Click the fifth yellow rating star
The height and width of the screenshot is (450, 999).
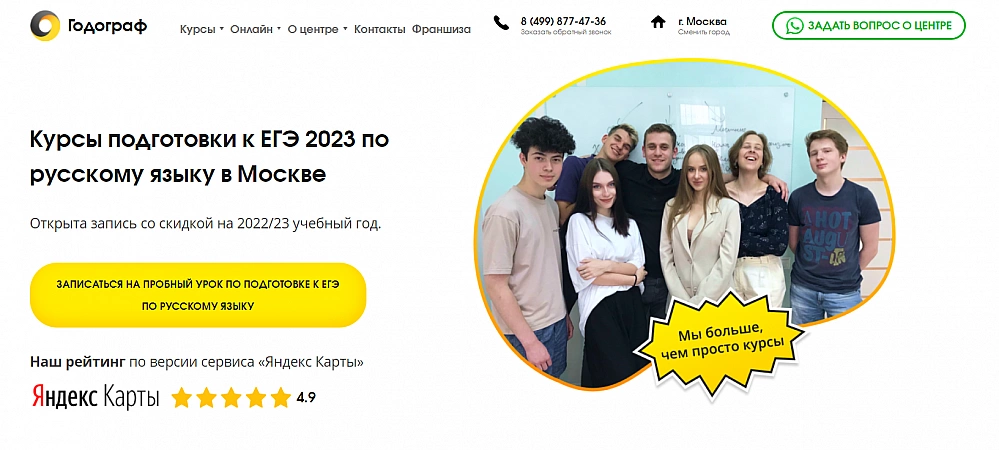coord(280,397)
